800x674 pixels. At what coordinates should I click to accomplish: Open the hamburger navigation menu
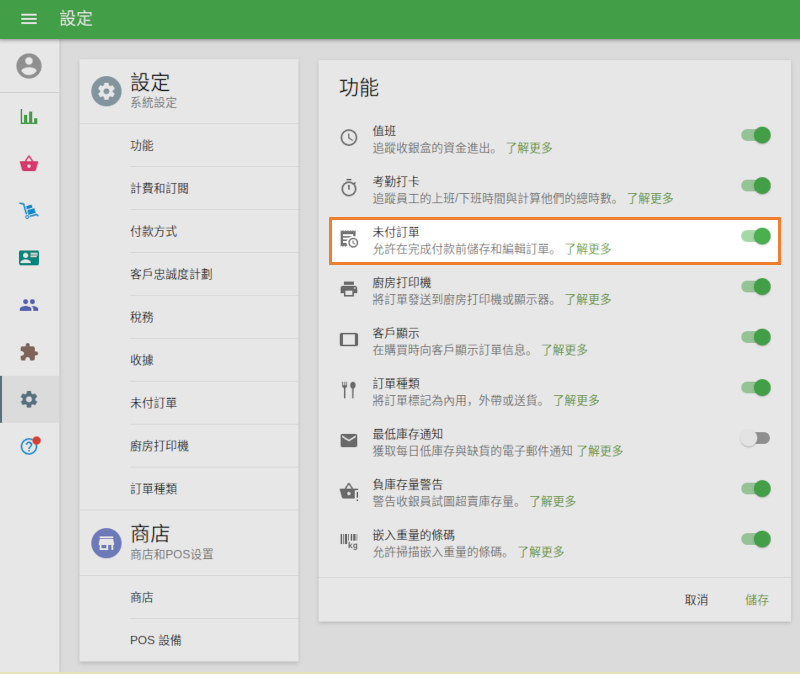(28, 19)
